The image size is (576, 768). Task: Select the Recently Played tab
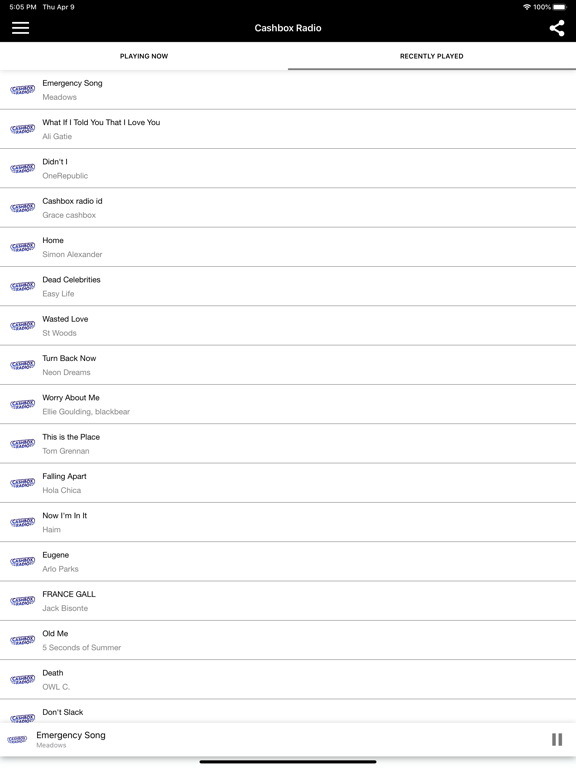432,56
